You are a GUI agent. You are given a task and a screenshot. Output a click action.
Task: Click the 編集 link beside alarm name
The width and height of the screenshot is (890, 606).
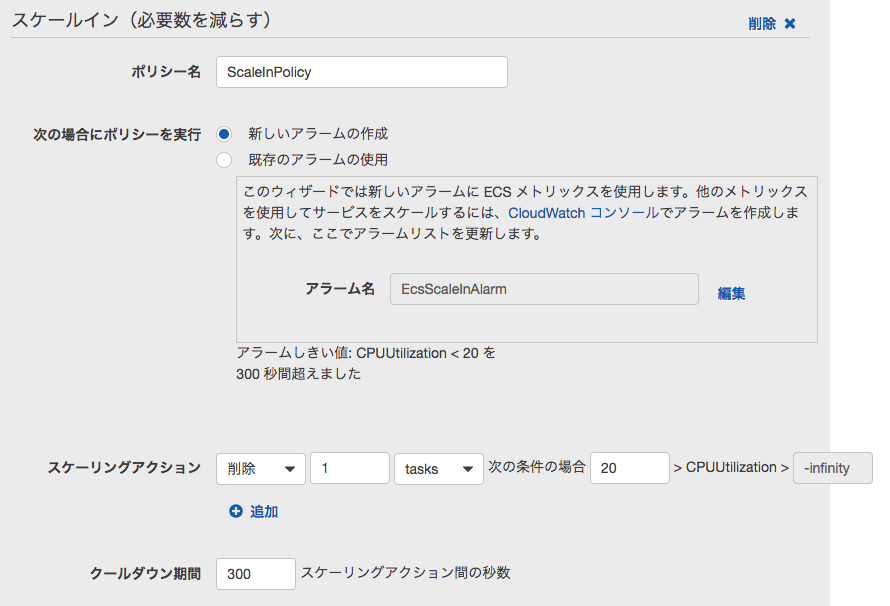tap(731, 293)
